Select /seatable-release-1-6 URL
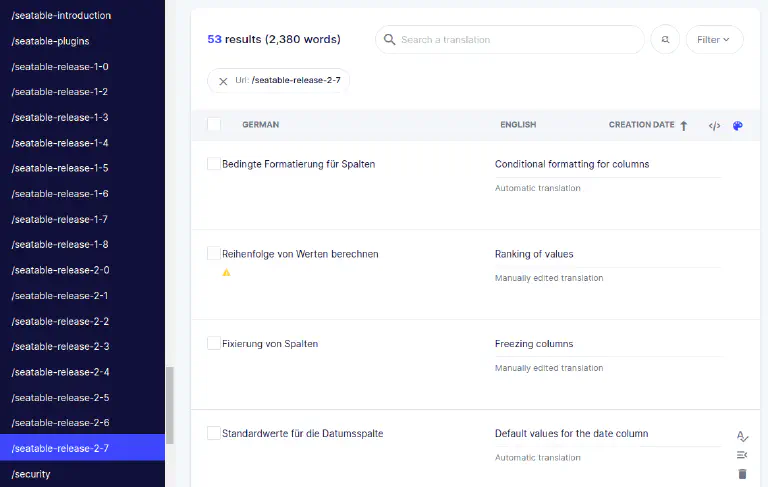This screenshot has width=768, height=487. click(60, 194)
